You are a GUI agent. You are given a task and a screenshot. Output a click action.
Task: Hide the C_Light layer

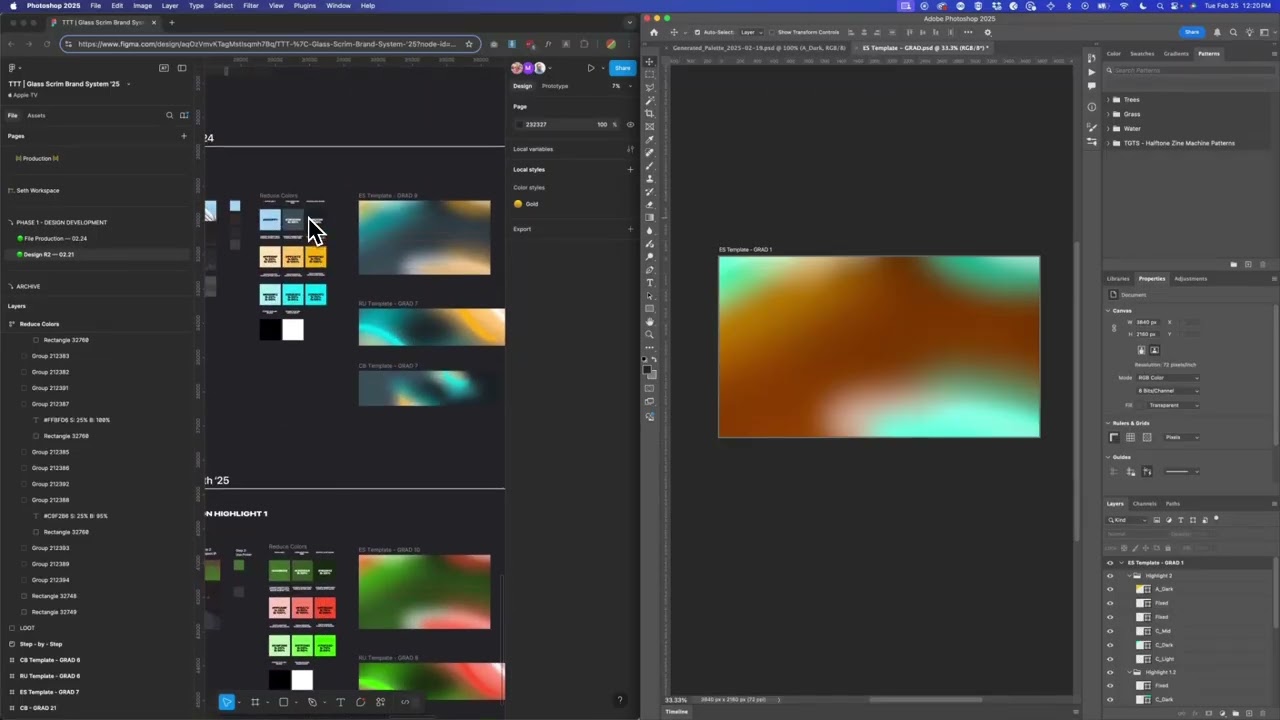click(x=1110, y=659)
